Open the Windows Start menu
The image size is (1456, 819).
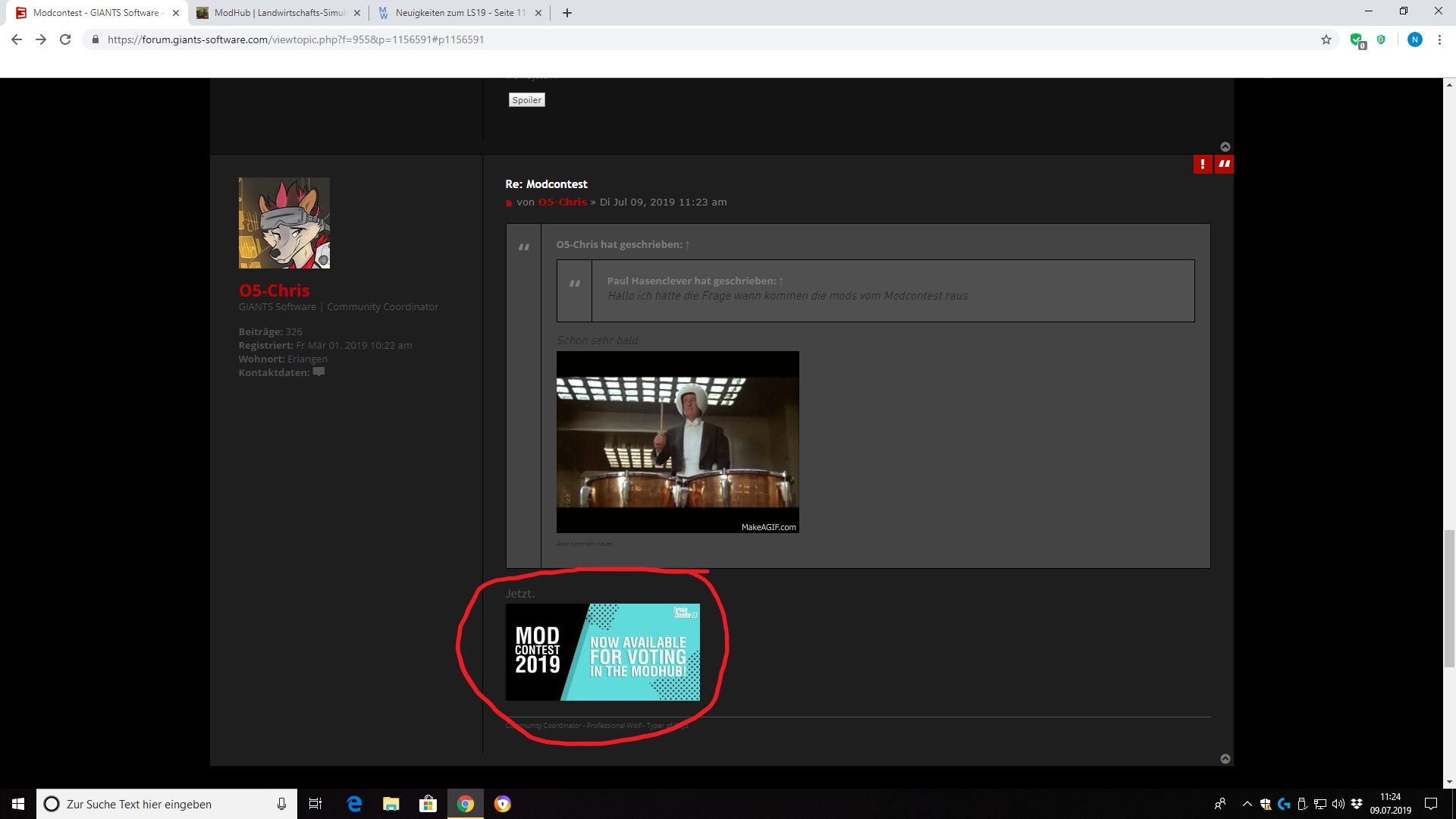(18, 804)
